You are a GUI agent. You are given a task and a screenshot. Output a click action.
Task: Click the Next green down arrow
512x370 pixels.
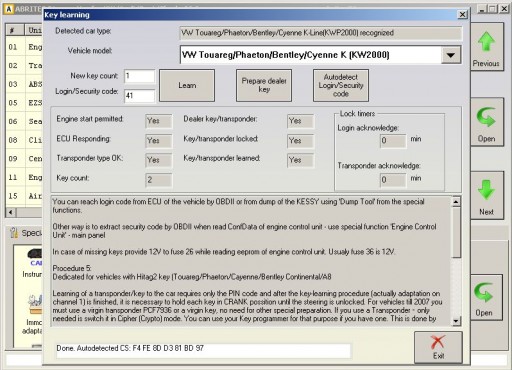coord(486,190)
